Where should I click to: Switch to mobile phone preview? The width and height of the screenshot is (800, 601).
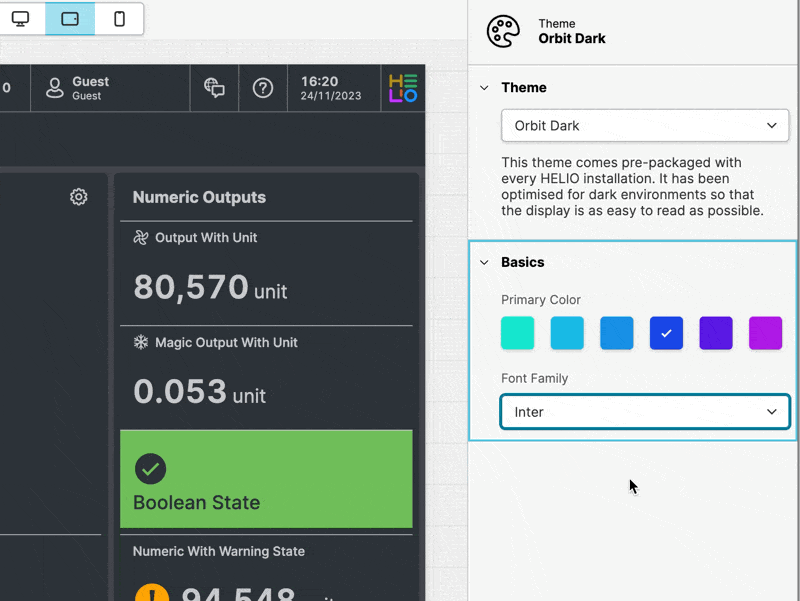click(x=119, y=19)
